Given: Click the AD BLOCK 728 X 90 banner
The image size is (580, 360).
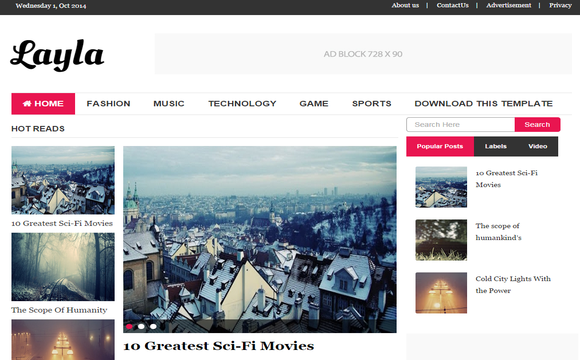Looking at the screenshot, I should pyautogui.click(x=363, y=54).
